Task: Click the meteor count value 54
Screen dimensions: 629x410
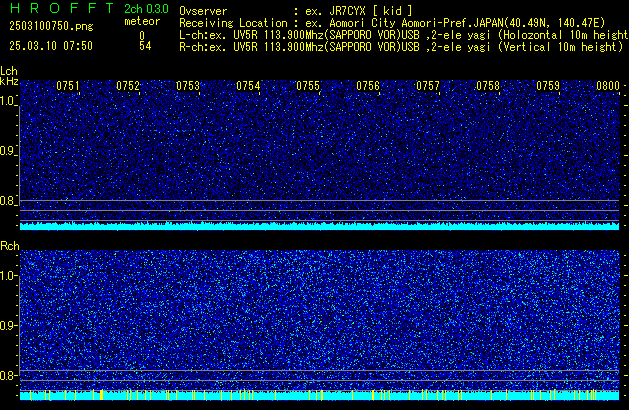Action: pyautogui.click(x=145, y=46)
